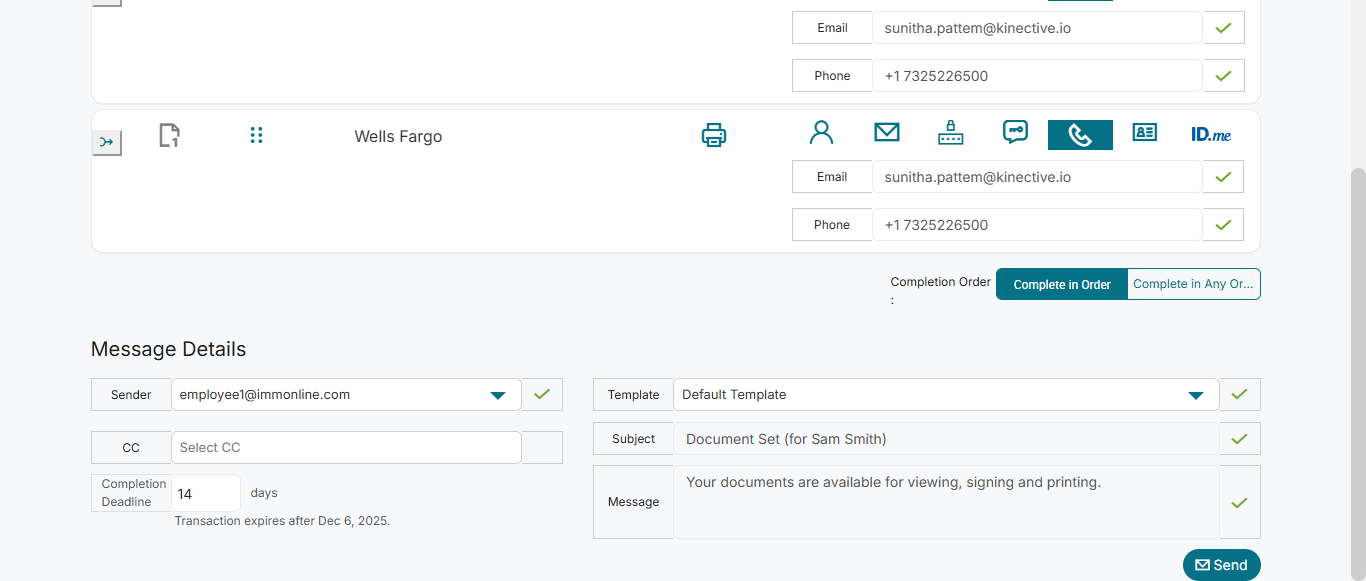Screen dimensions: 1366x581
Task: Select Complete in Order option
Action: 1062,284
